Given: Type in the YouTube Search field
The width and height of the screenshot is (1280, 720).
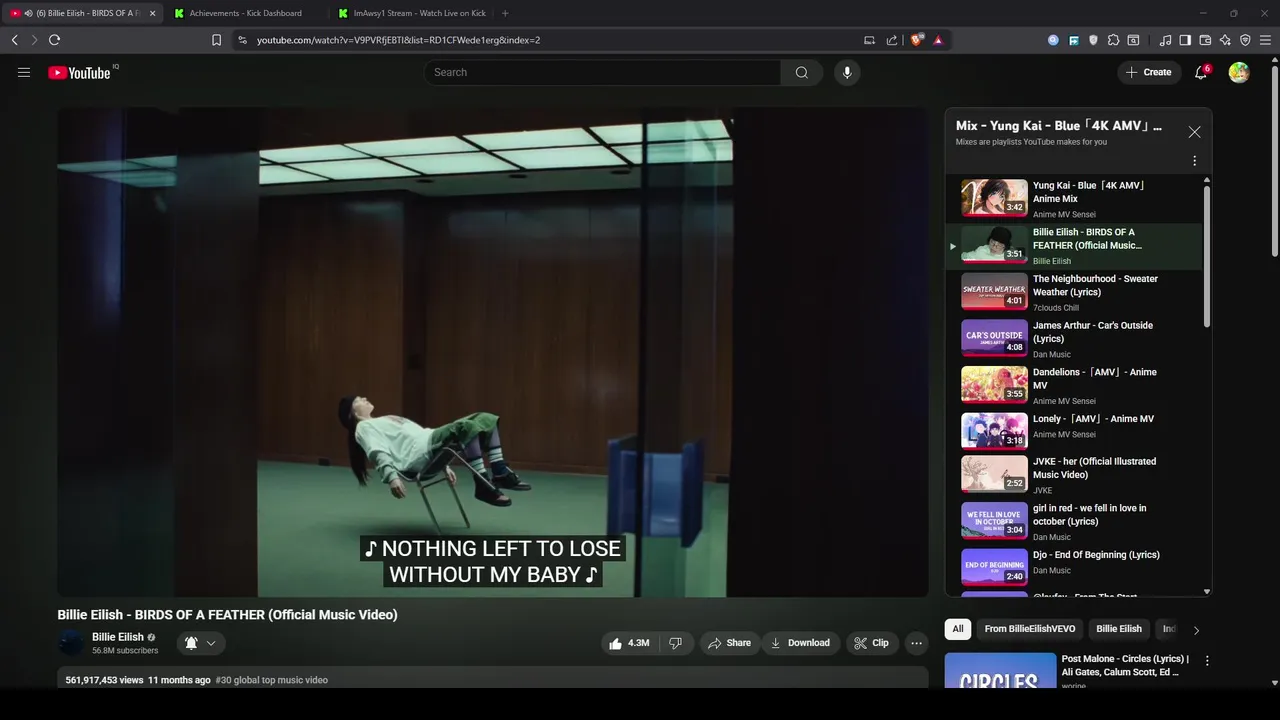Looking at the screenshot, I should 602,72.
